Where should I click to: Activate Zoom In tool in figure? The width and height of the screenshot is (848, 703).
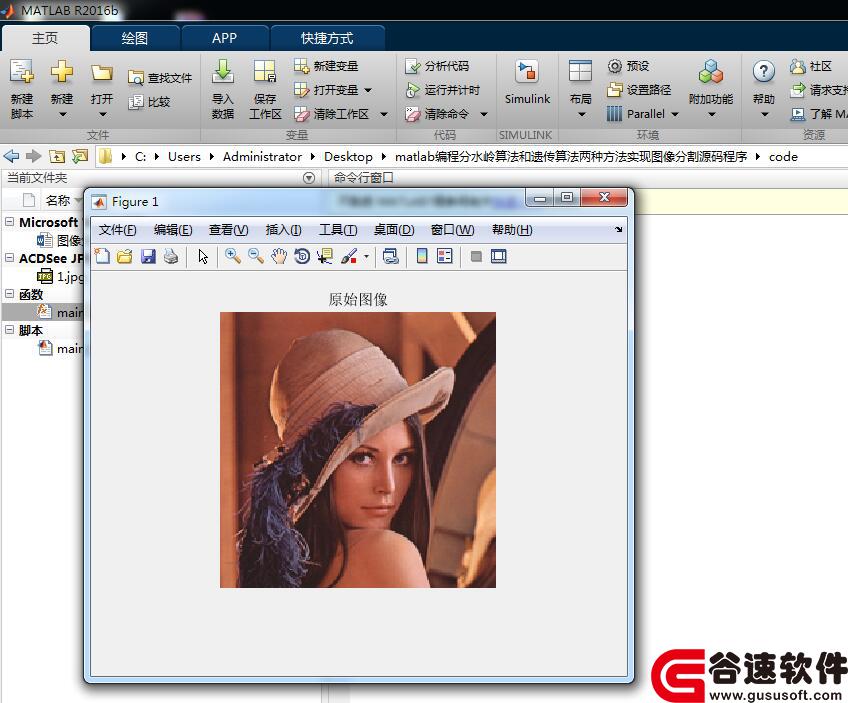click(233, 256)
